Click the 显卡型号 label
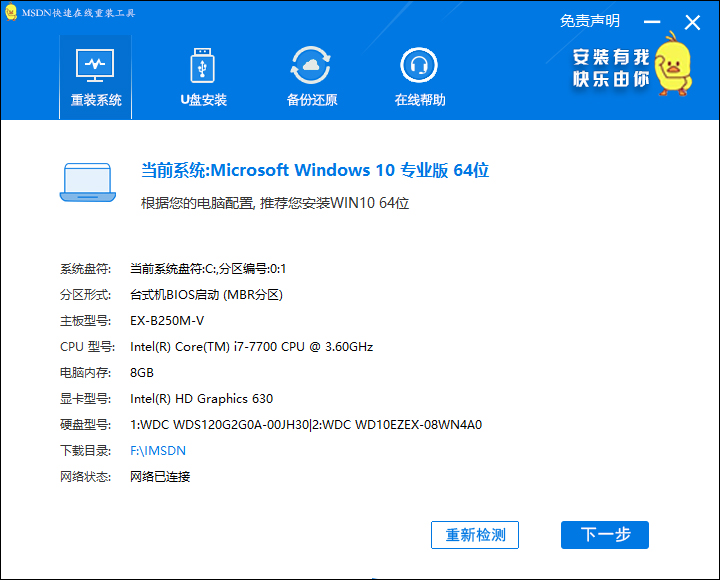The width and height of the screenshot is (720, 580). point(85,399)
